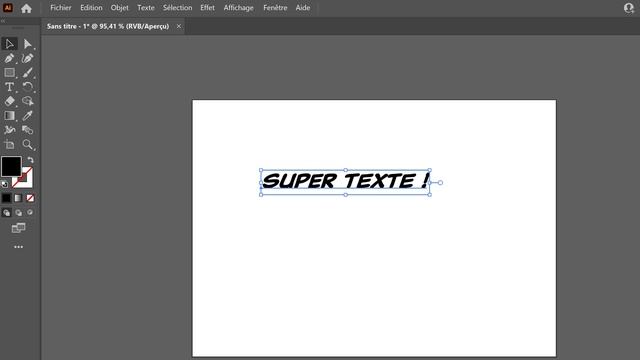Image resolution: width=640 pixels, height=360 pixels.
Task: Click the bottom-center bounding box handle
Action: pos(345,195)
